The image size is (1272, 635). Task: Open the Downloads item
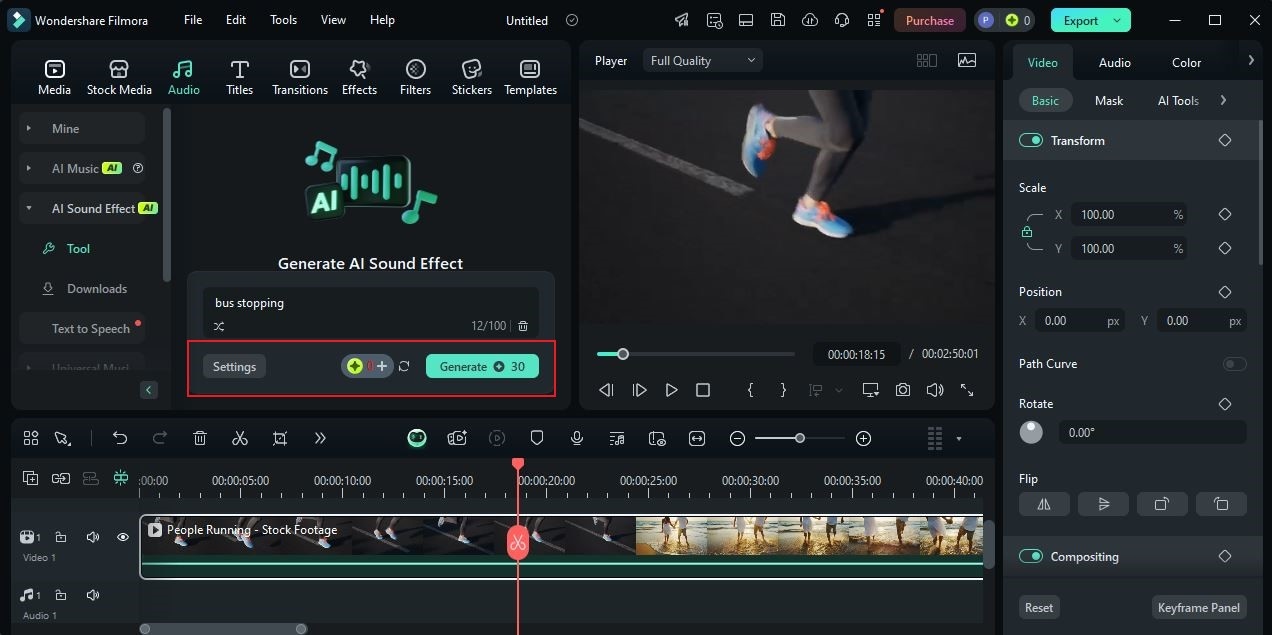point(97,288)
